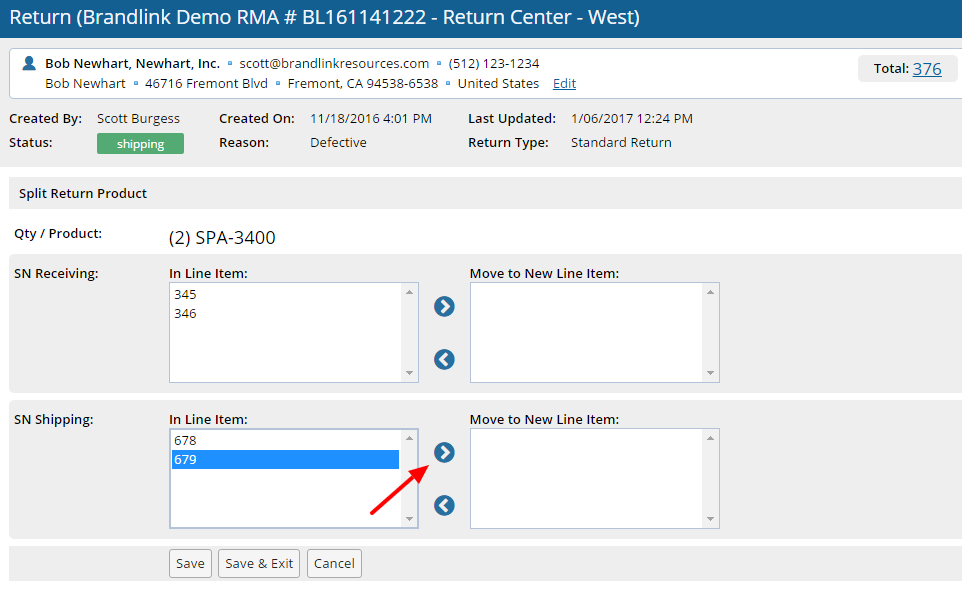The height and width of the screenshot is (597, 962).
Task: Cancel the split return
Action: (334, 564)
